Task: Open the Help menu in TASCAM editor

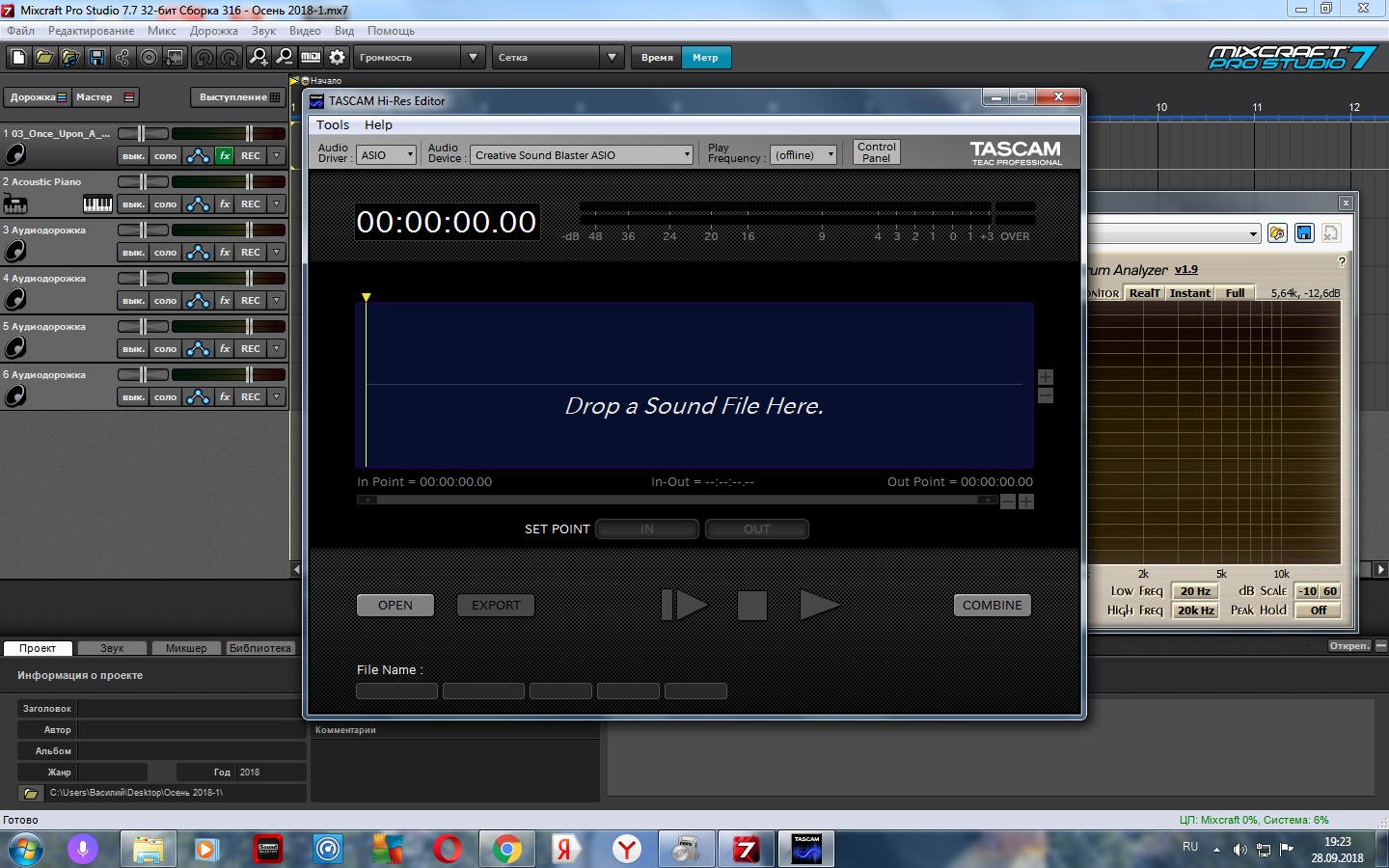Action: [378, 125]
